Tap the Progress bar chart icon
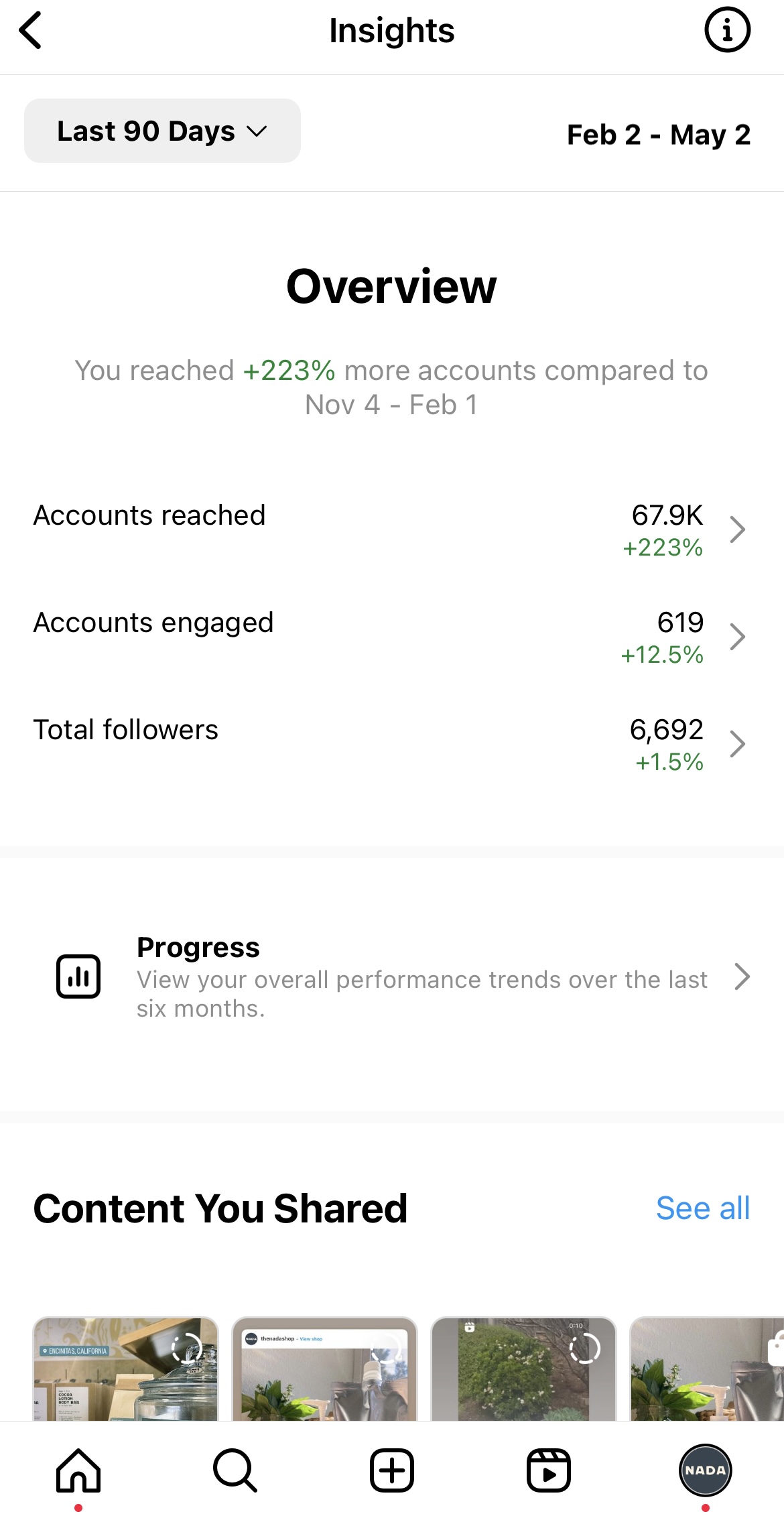Screen dimensions: 784x1516 tap(78, 976)
